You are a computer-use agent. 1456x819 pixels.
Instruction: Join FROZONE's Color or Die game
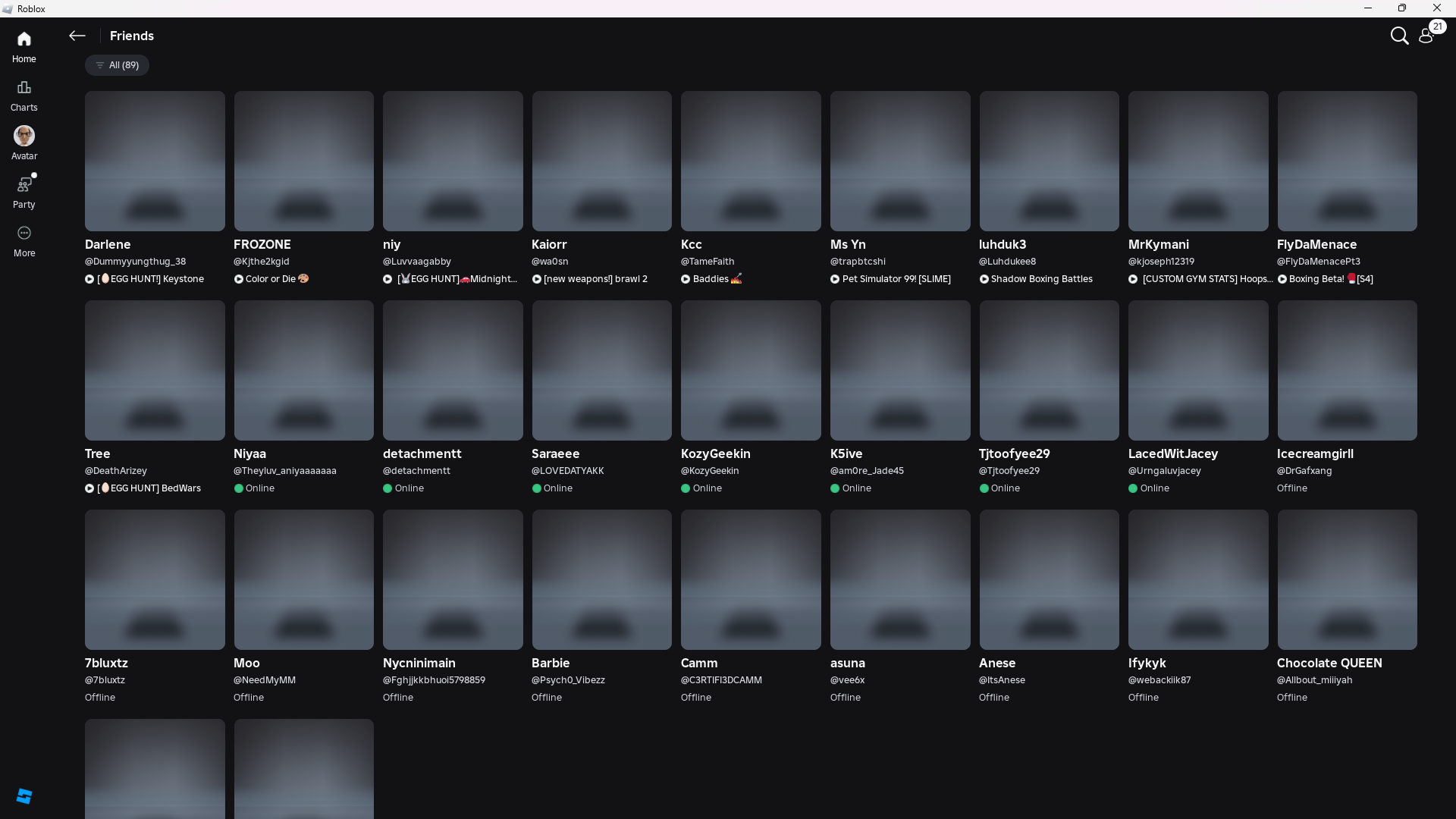[270, 279]
